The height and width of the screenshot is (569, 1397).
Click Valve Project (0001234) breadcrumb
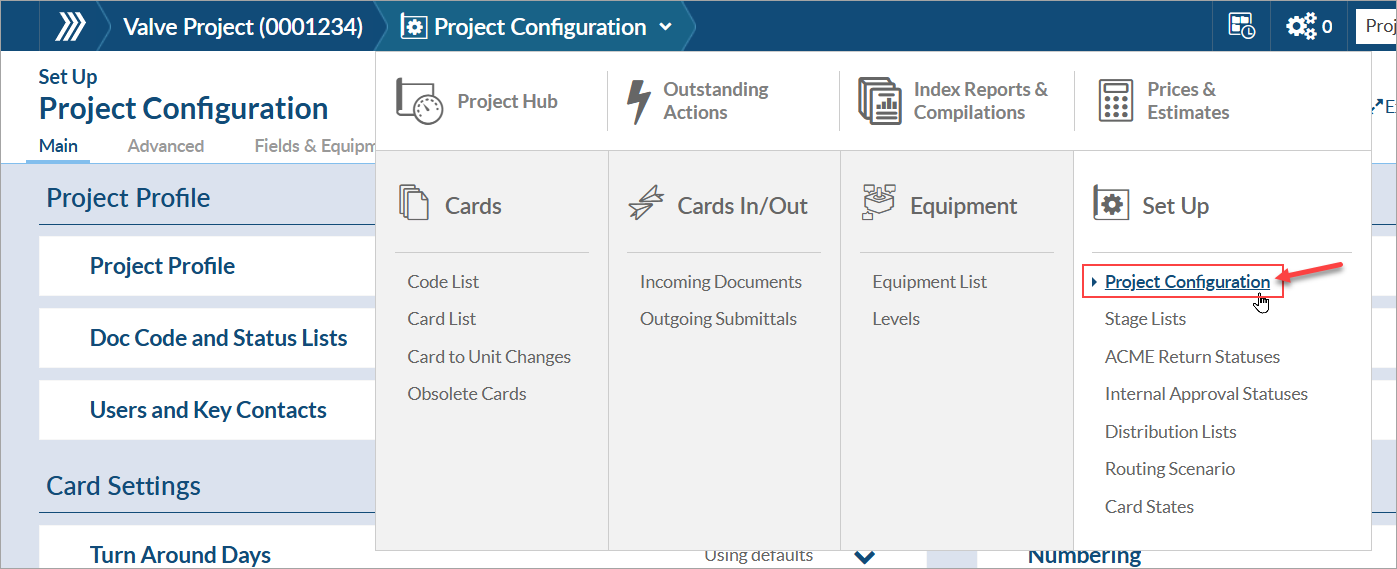coord(242,27)
